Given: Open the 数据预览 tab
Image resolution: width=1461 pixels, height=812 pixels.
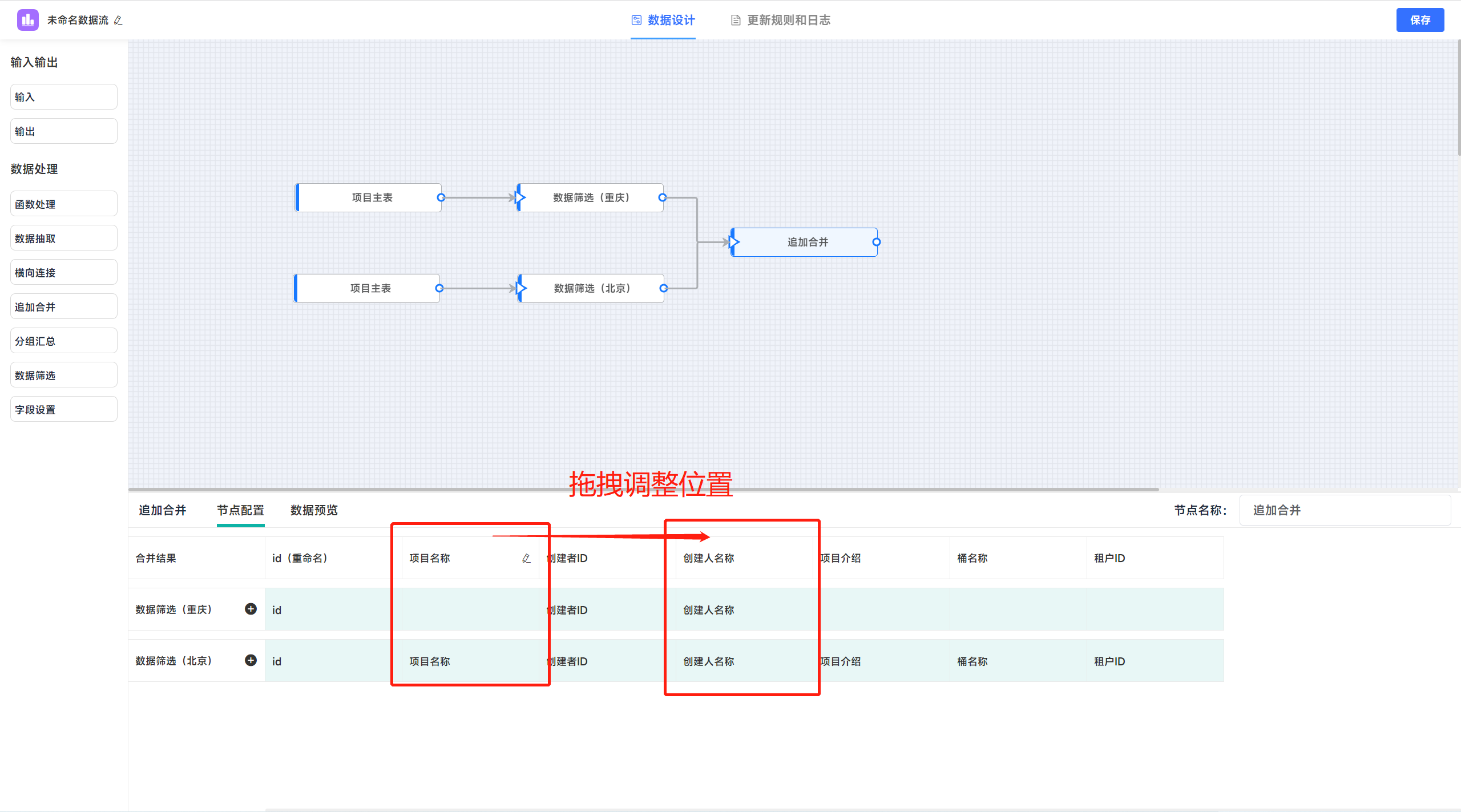Looking at the screenshot, I should click(x=314, y=510).
